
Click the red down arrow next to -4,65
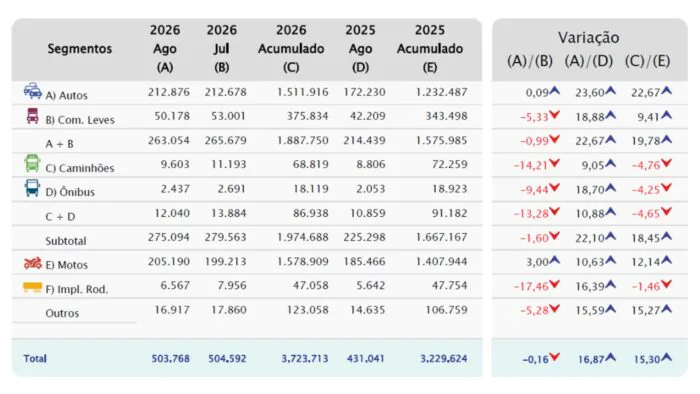click(666, 212)
